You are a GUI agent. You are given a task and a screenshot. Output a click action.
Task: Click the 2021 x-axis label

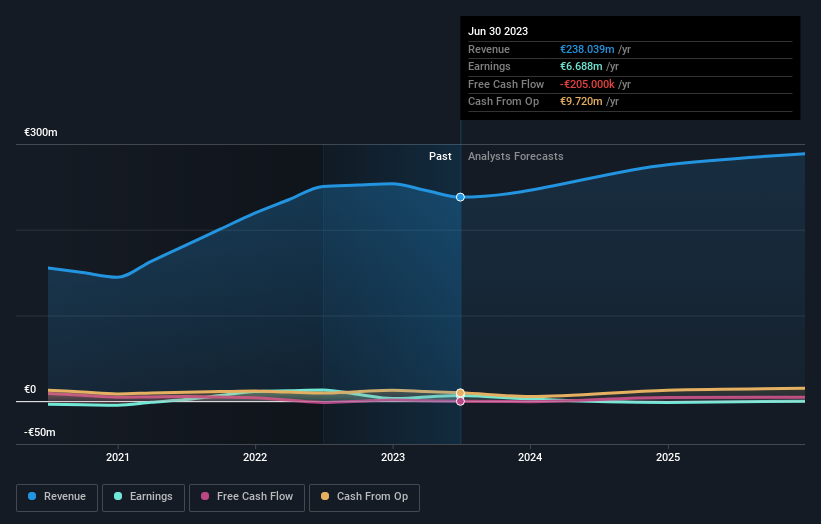118,457
